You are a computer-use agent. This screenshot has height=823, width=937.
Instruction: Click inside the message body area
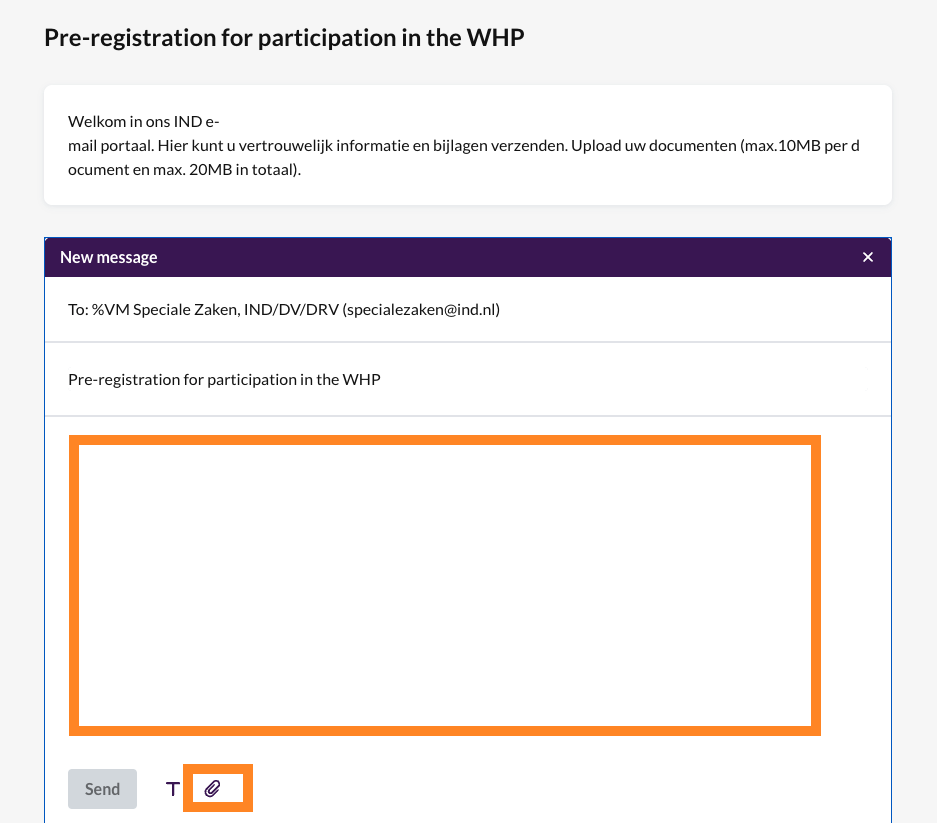[445, 585]
